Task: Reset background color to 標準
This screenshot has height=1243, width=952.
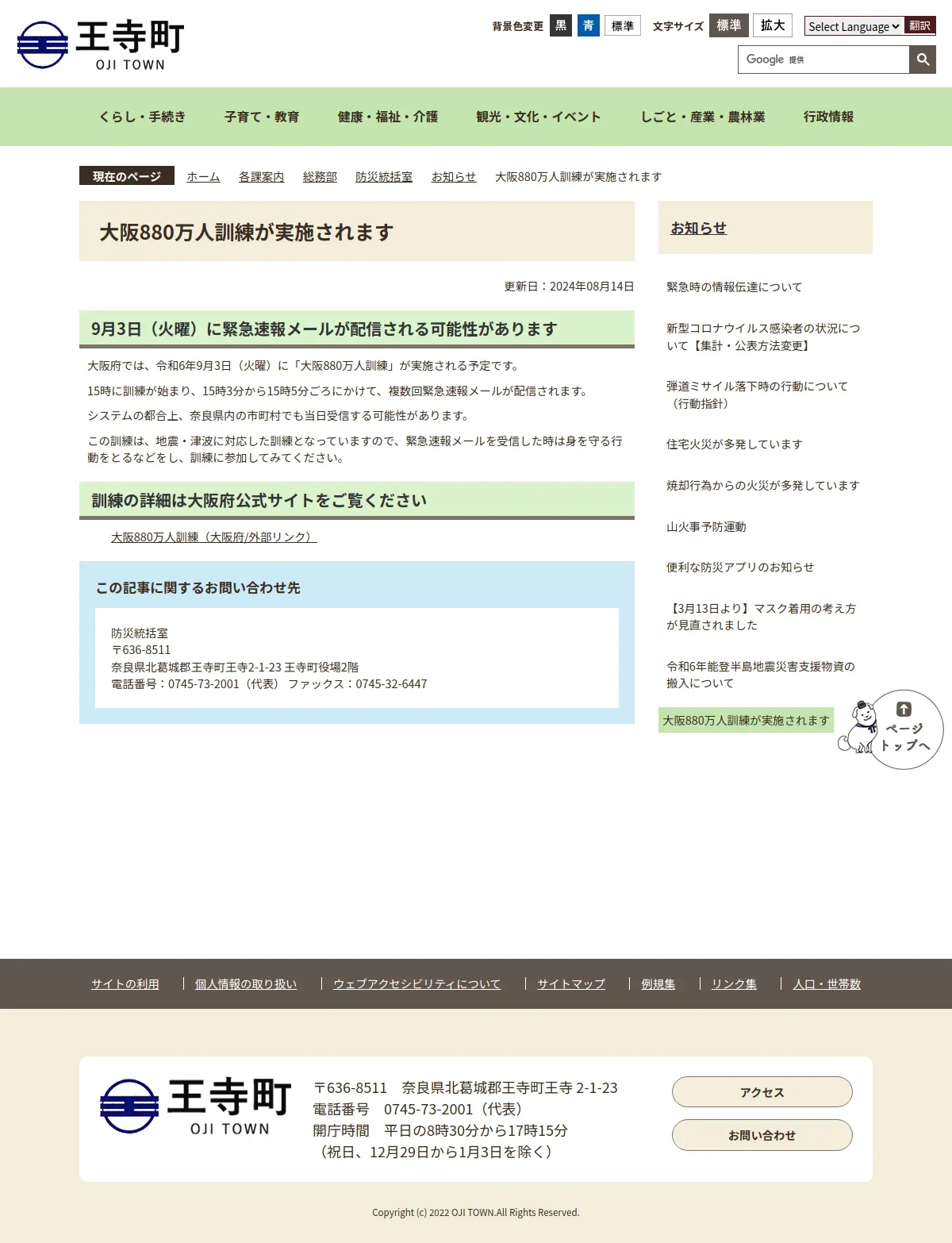Action: click(x=623, y=26)
